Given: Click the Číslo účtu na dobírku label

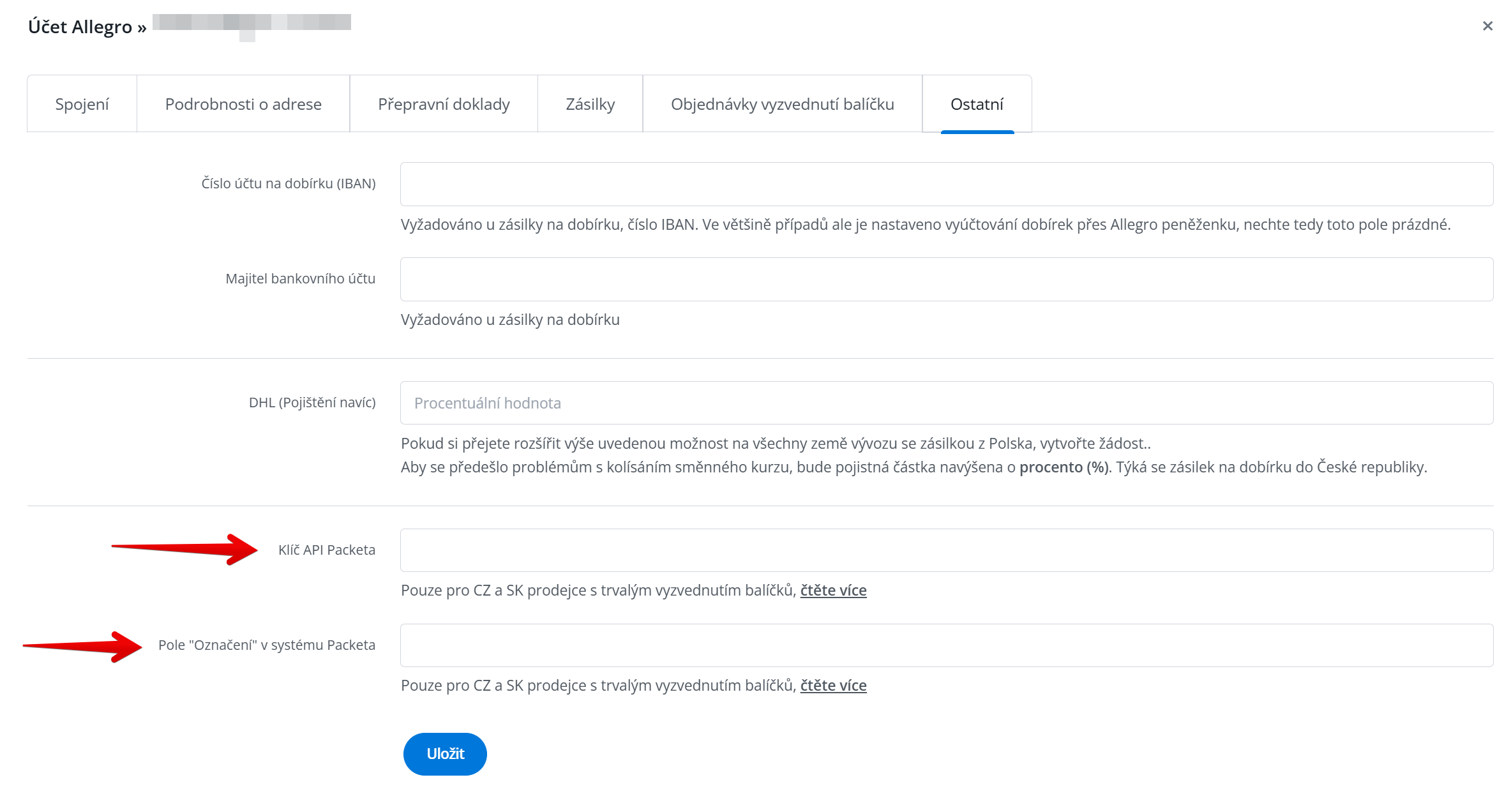Looking at the screenshot, I should coord(289,184).
